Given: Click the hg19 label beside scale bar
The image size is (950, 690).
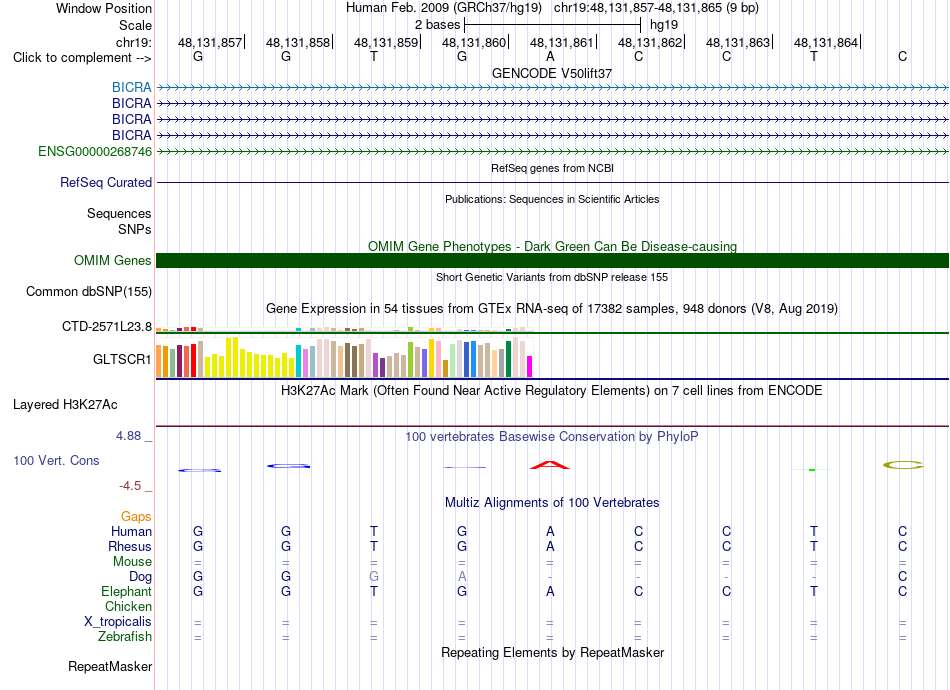Looking at the screenshot, I should [x=664, y=25].
